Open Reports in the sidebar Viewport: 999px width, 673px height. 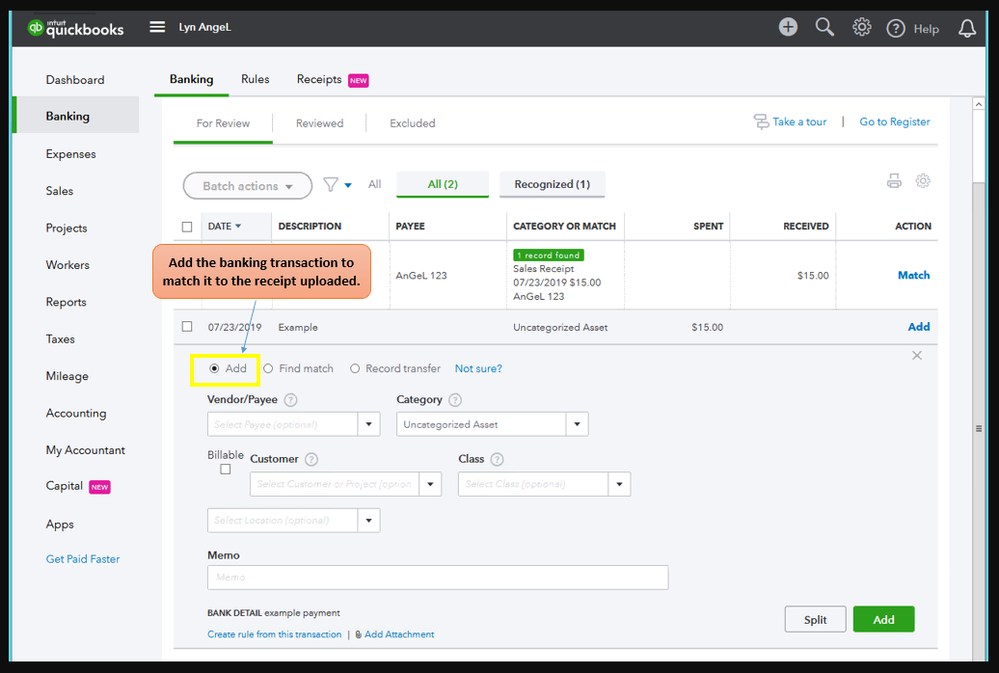[x=66, y=302]
